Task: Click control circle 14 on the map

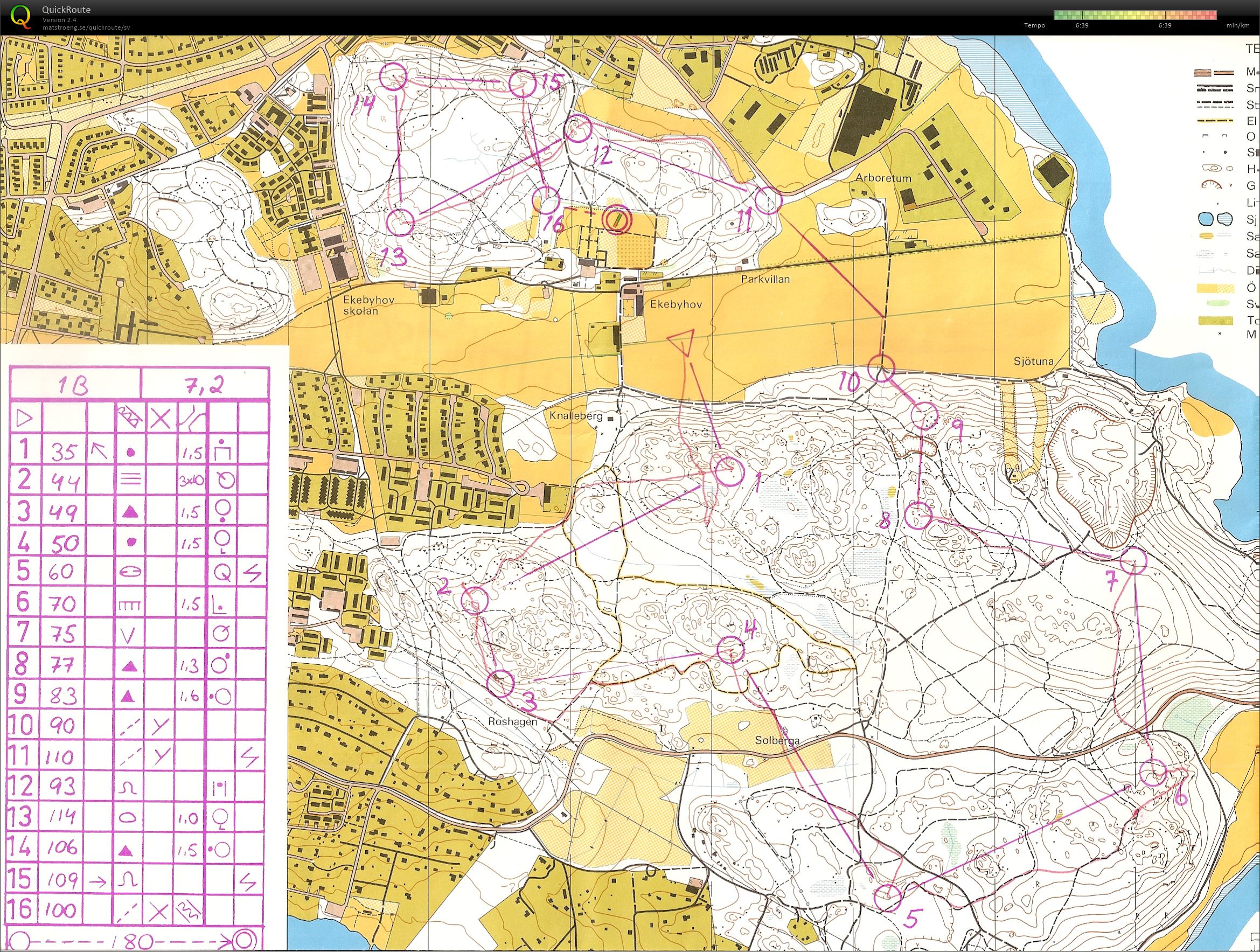Action: 393,77
